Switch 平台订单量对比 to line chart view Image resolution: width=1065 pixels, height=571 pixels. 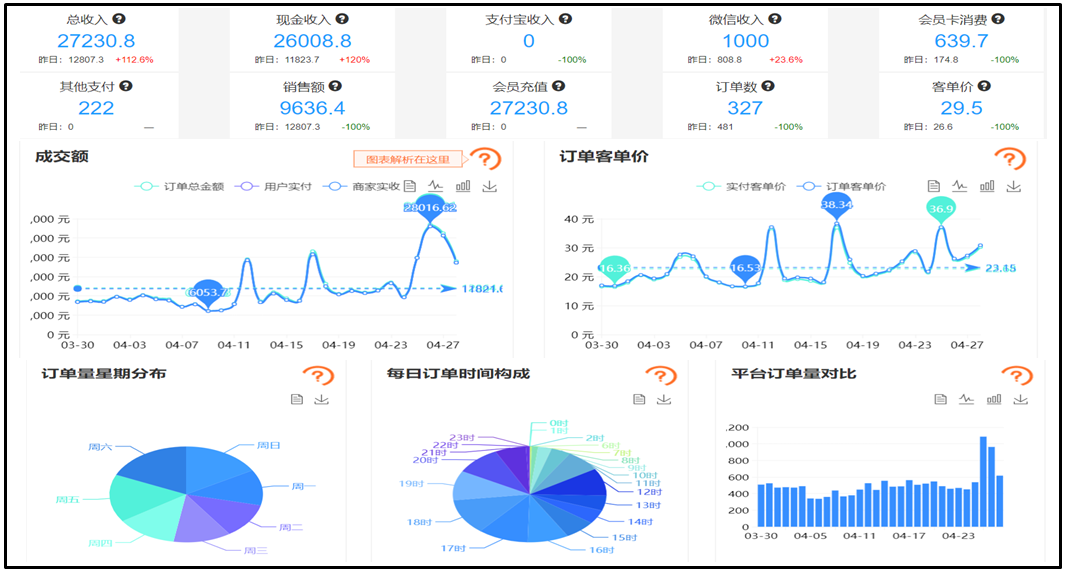tap(967, 400)
